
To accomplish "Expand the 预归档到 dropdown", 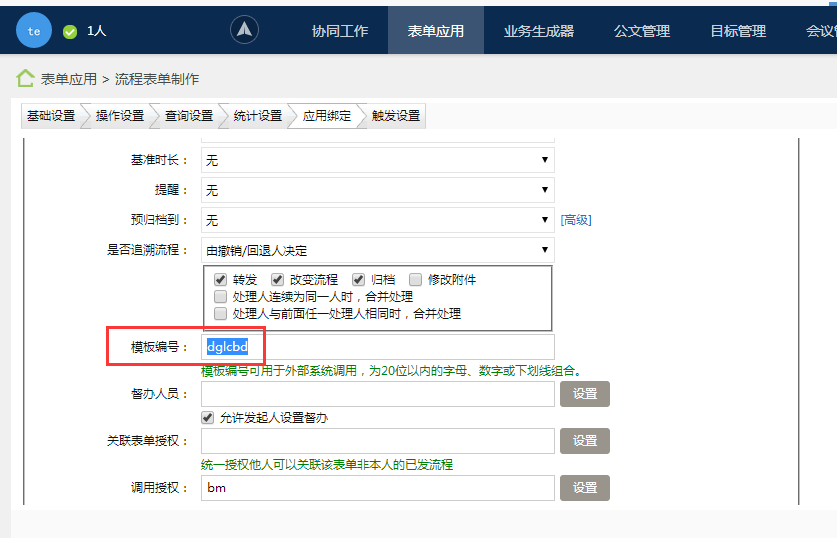I will click(x=377, y=220).
